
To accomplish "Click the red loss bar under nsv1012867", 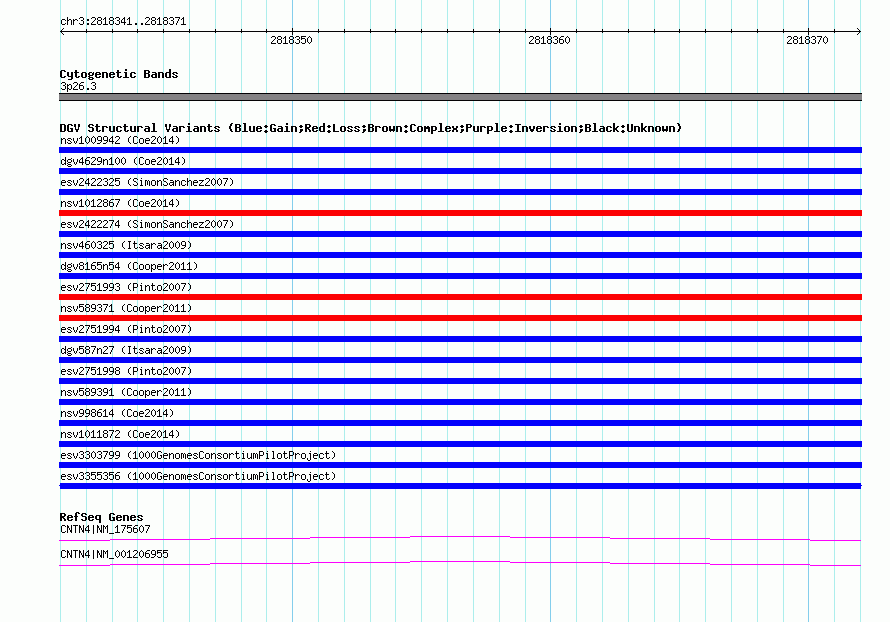I will tap(460, 213).
